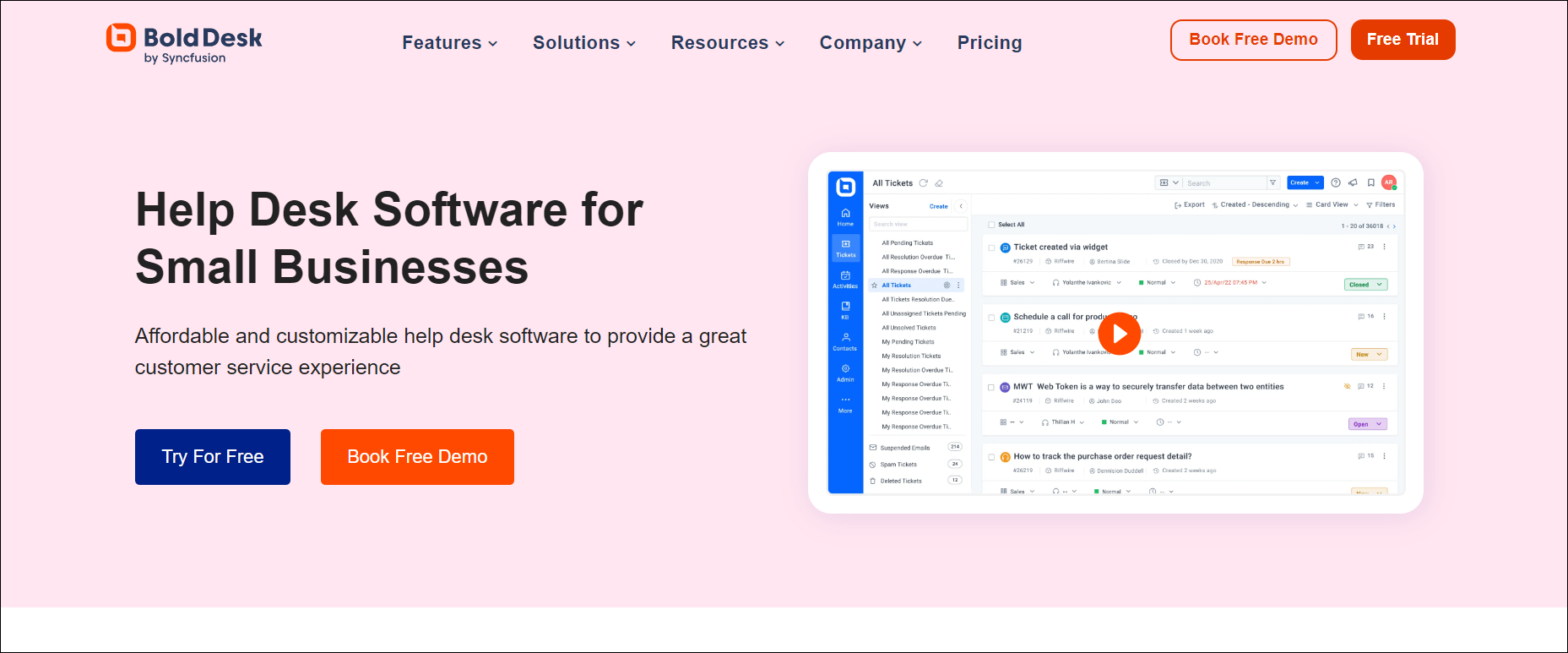Viewport: 1568px width, 653px height.
Task: Open more options for MWT Web Token ticket
Action: coord(1384,386)
